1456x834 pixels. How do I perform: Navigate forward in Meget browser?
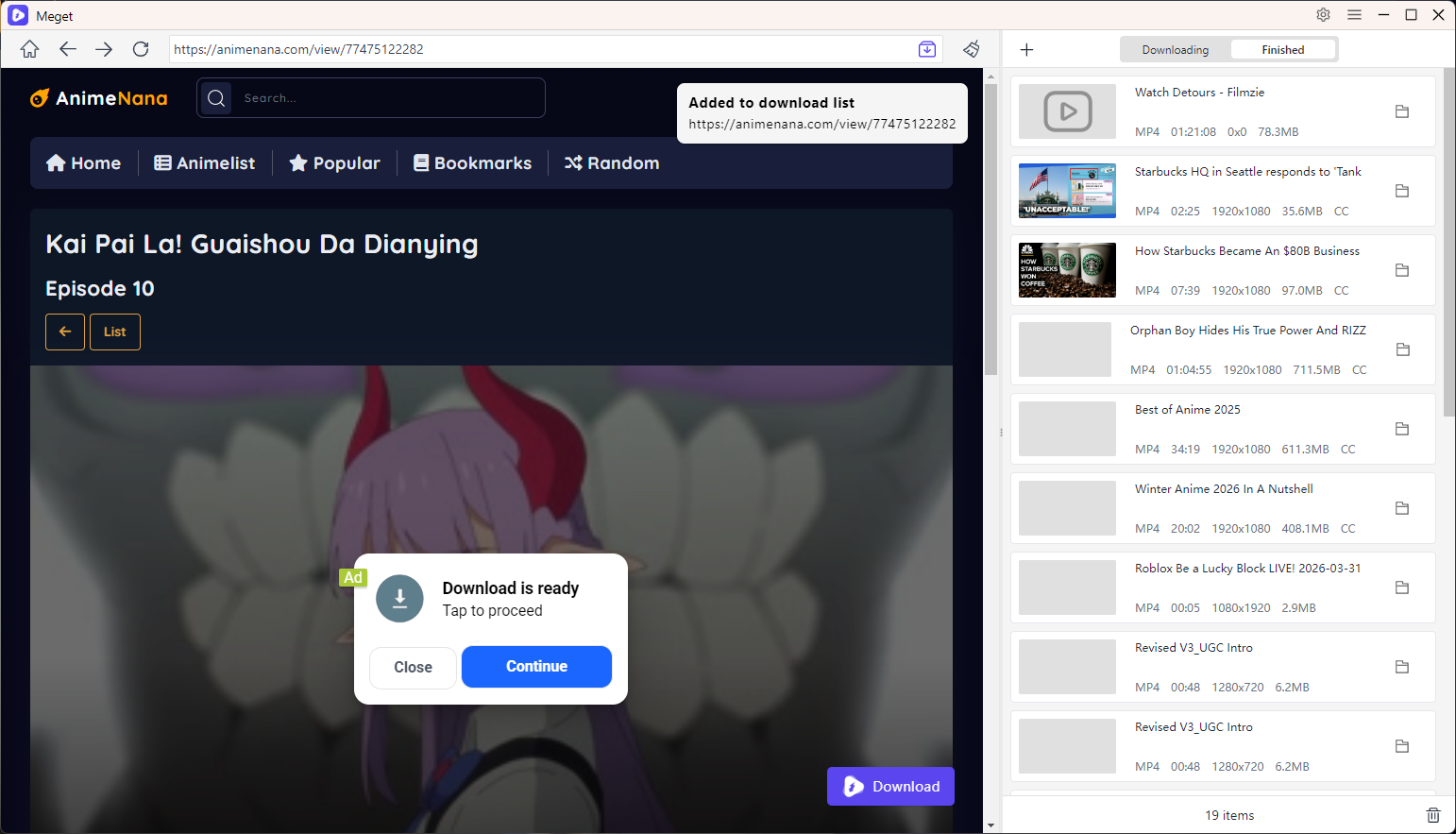(x=104, y=49)
